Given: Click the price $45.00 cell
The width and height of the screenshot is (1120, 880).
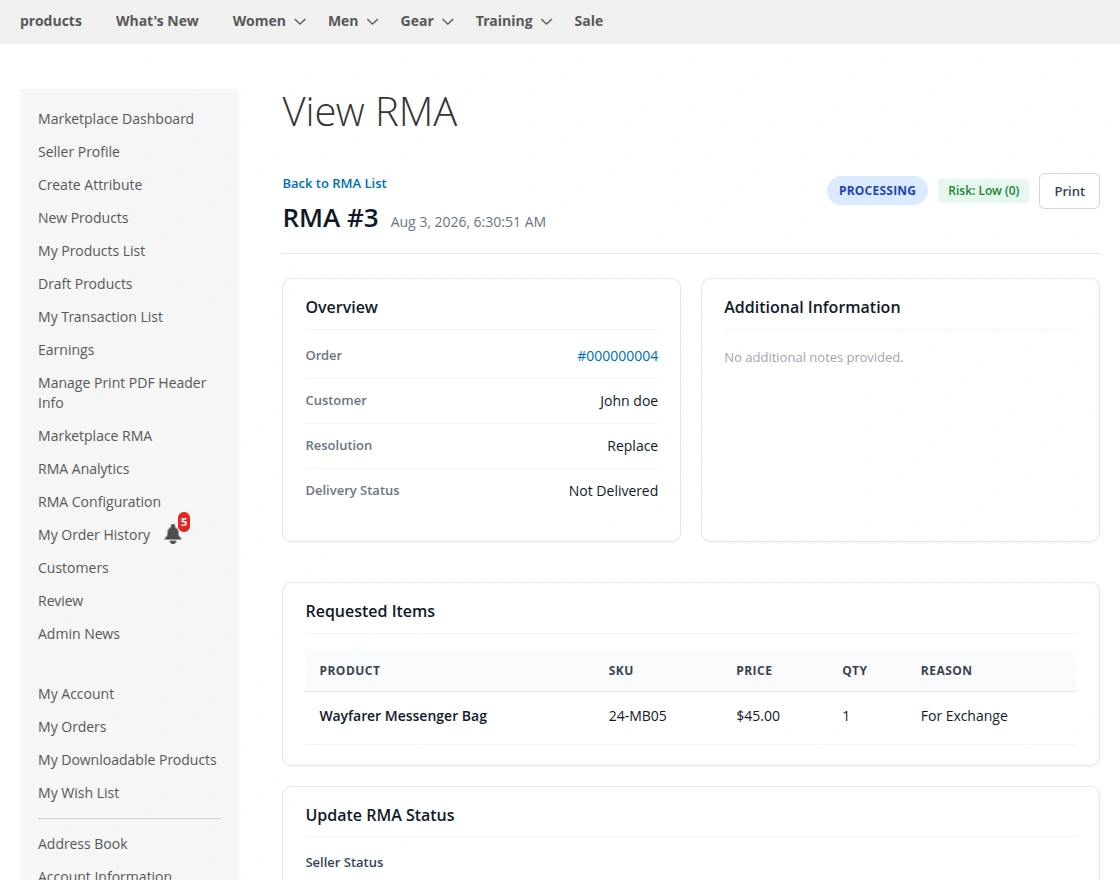Looking at the screenshot, I should coord(758,716).
